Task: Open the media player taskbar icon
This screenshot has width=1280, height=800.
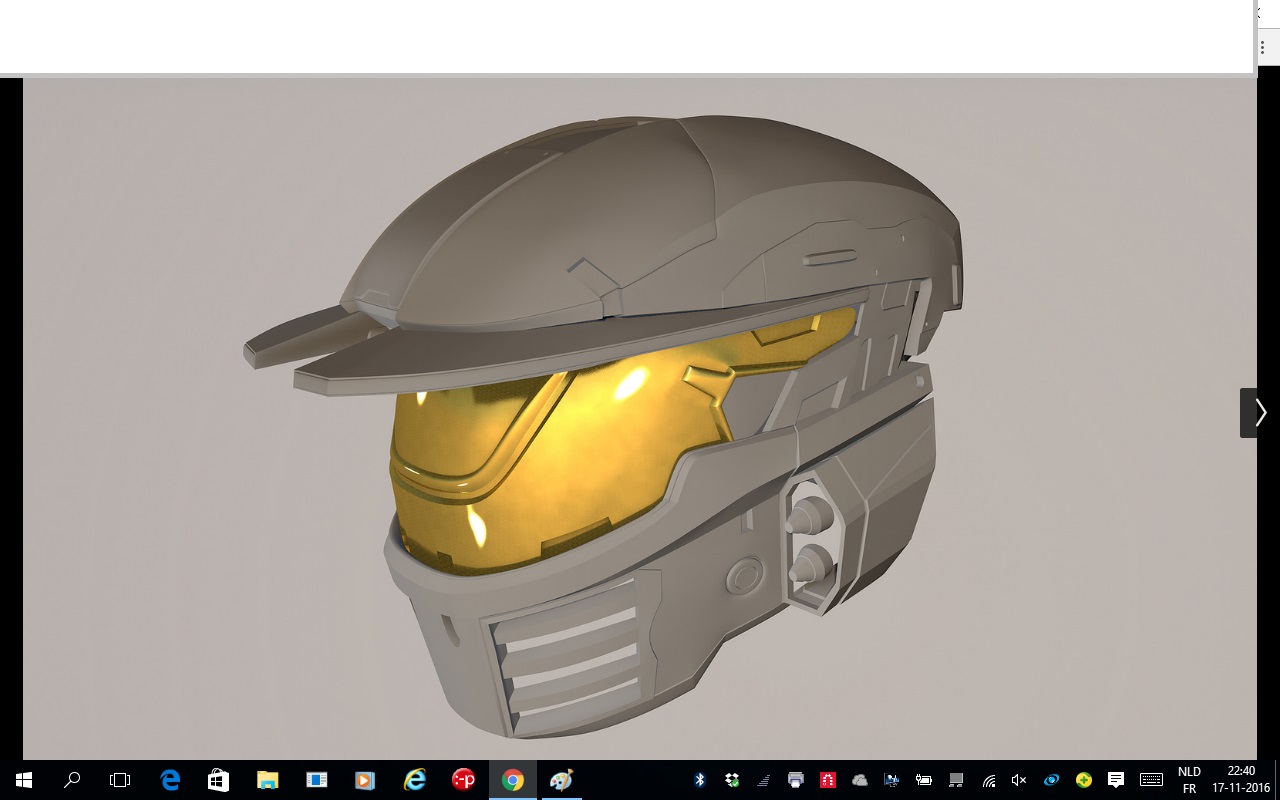Action: (364, 780)
